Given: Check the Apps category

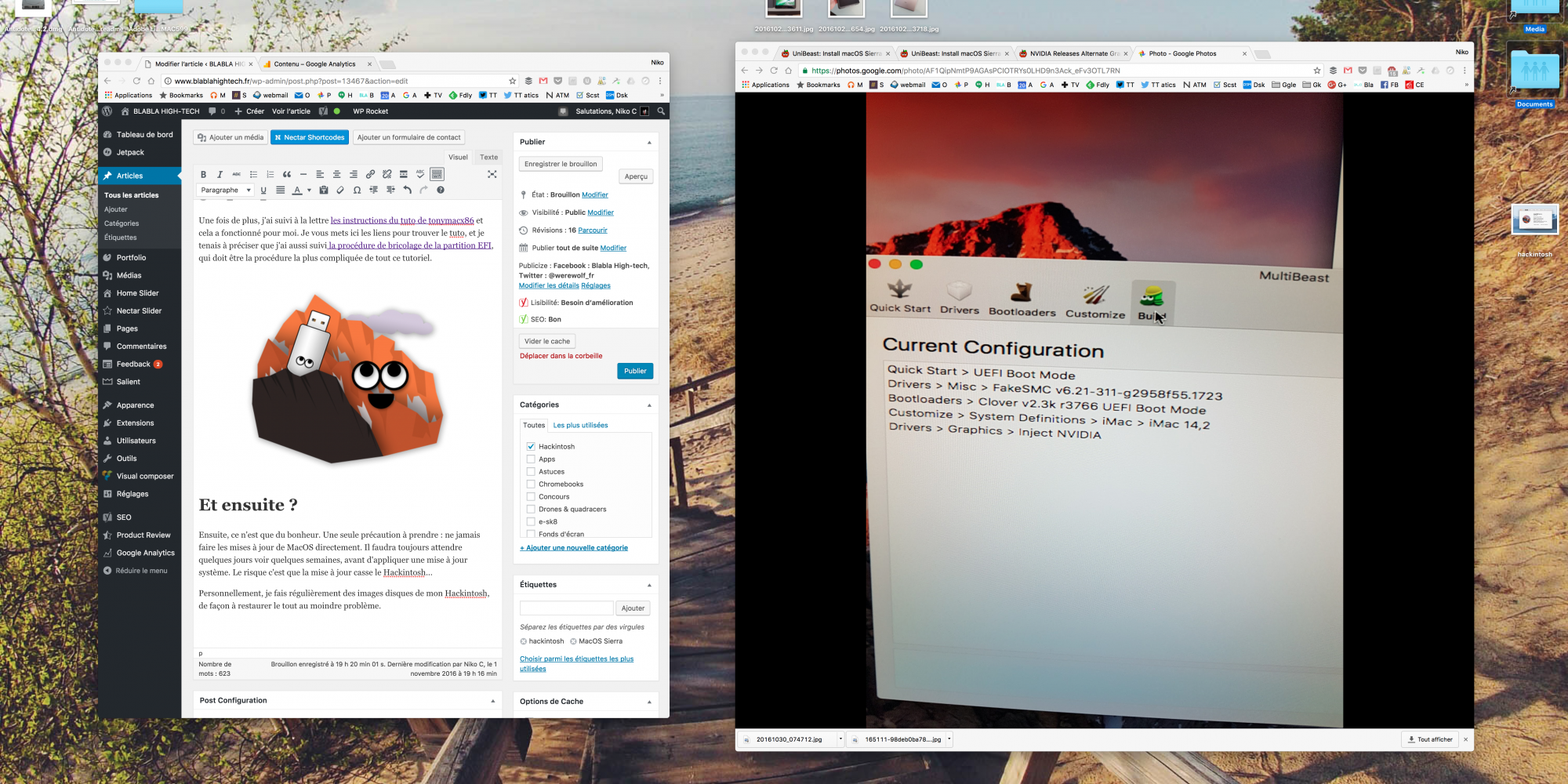Looking at the screenshot, I should point(531,459).
